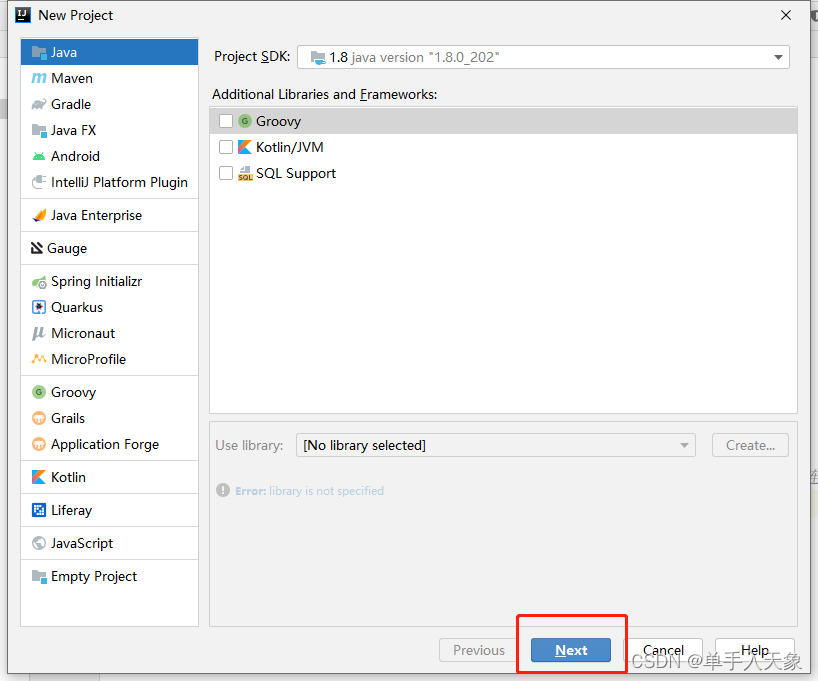The height and width of the screenshot is (681, 818).
Task: Click the Use library dropdown arrow
Action: 684,445
